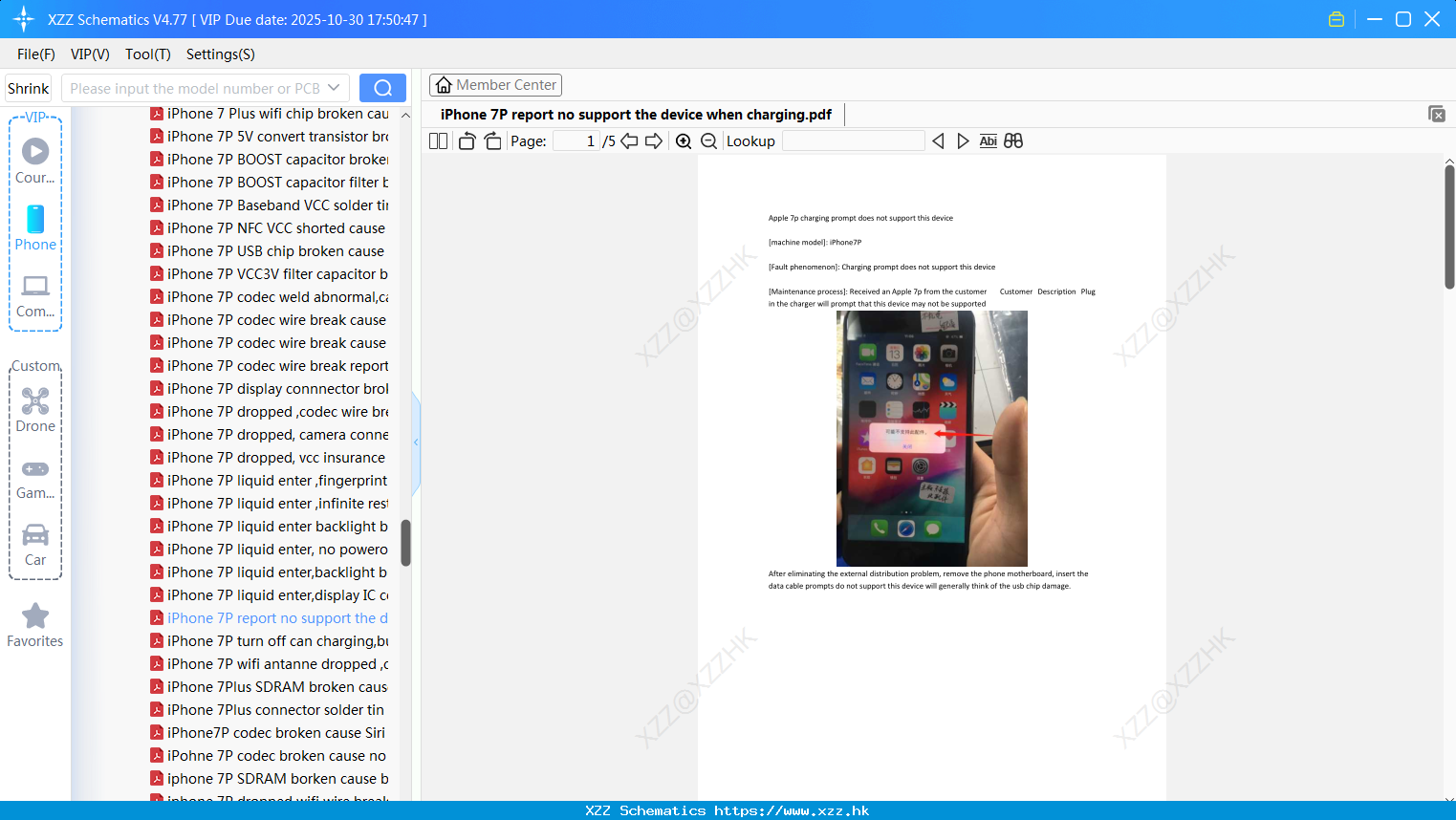Open iPhone 7P codec weld abnormal file
Viewport: 1456px width, 820px height.
coord(270,297)
